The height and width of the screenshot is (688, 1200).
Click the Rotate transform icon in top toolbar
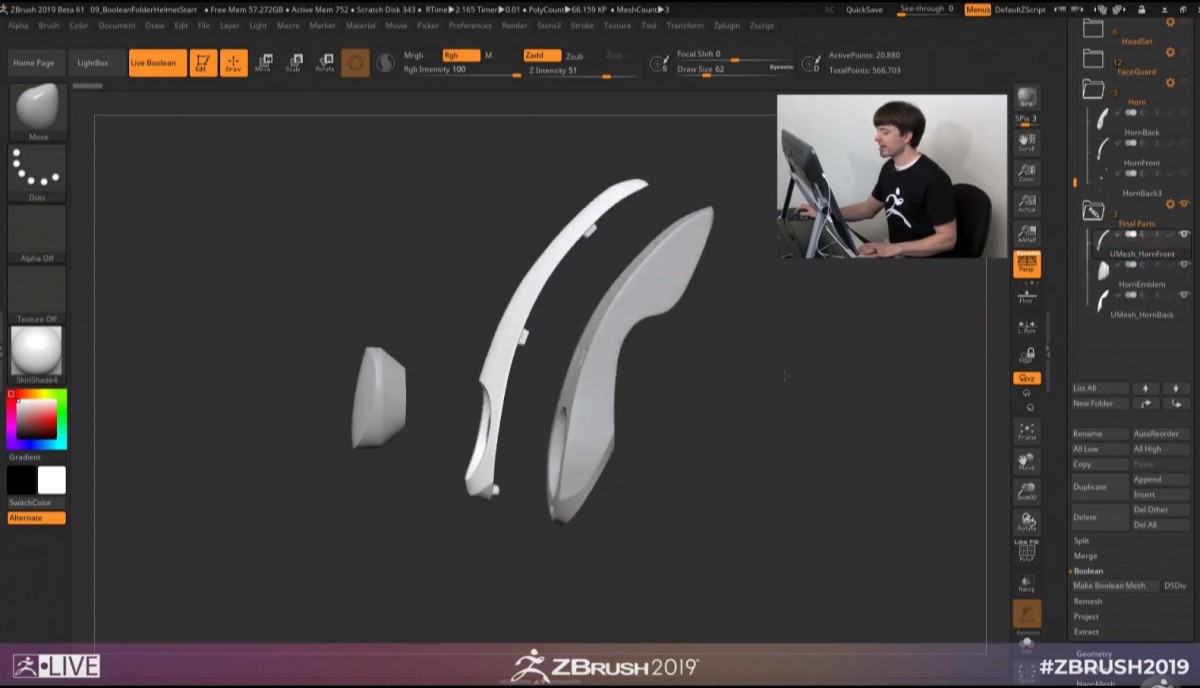pyautogui.click(x=324, y=63)
